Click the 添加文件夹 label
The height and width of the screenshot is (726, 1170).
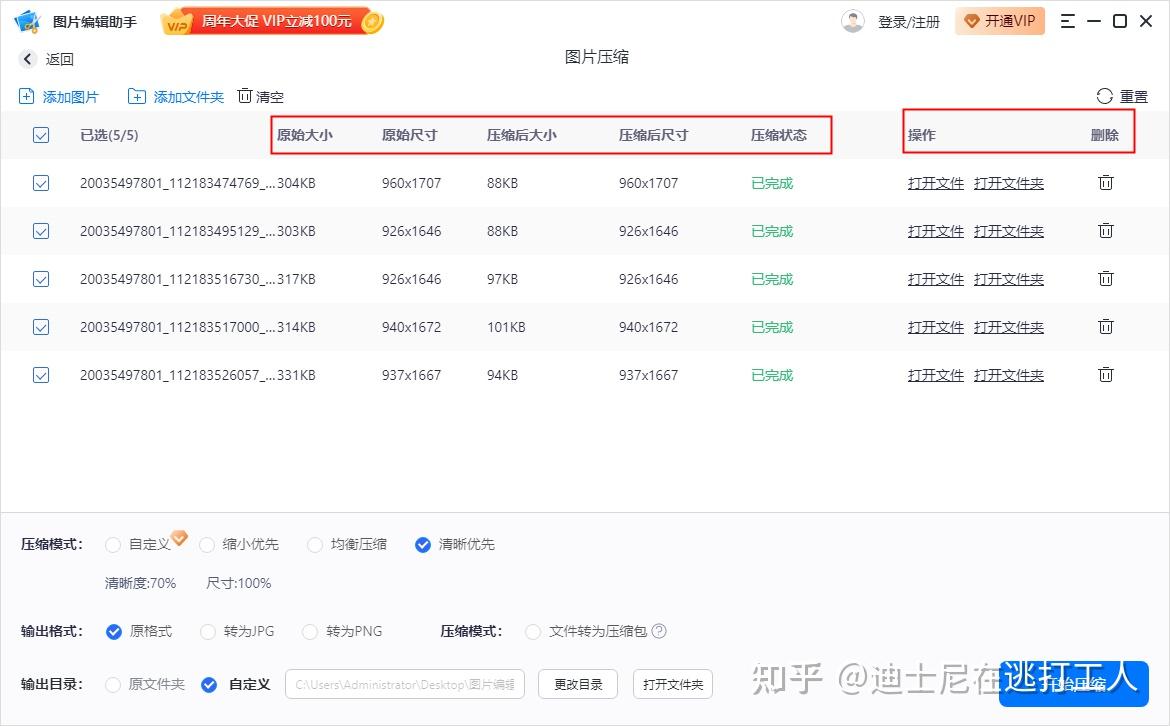pos(189,97)
